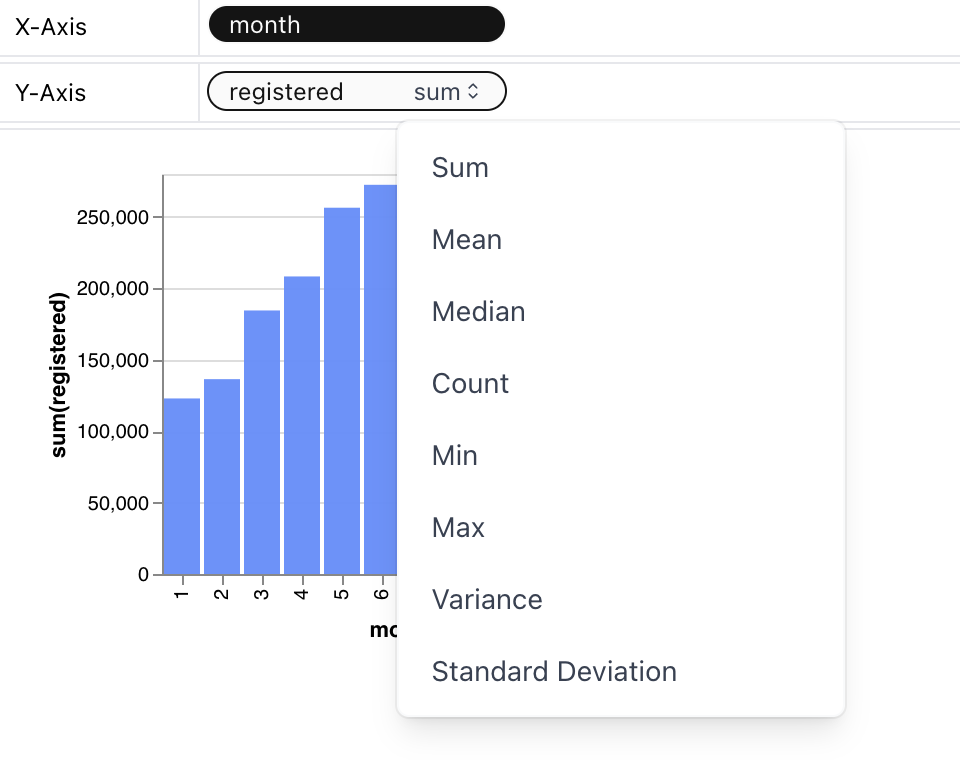This screenshot has height=760, width=960.
Task: Click the sum(registered) axis title
Action: point(59,375)
